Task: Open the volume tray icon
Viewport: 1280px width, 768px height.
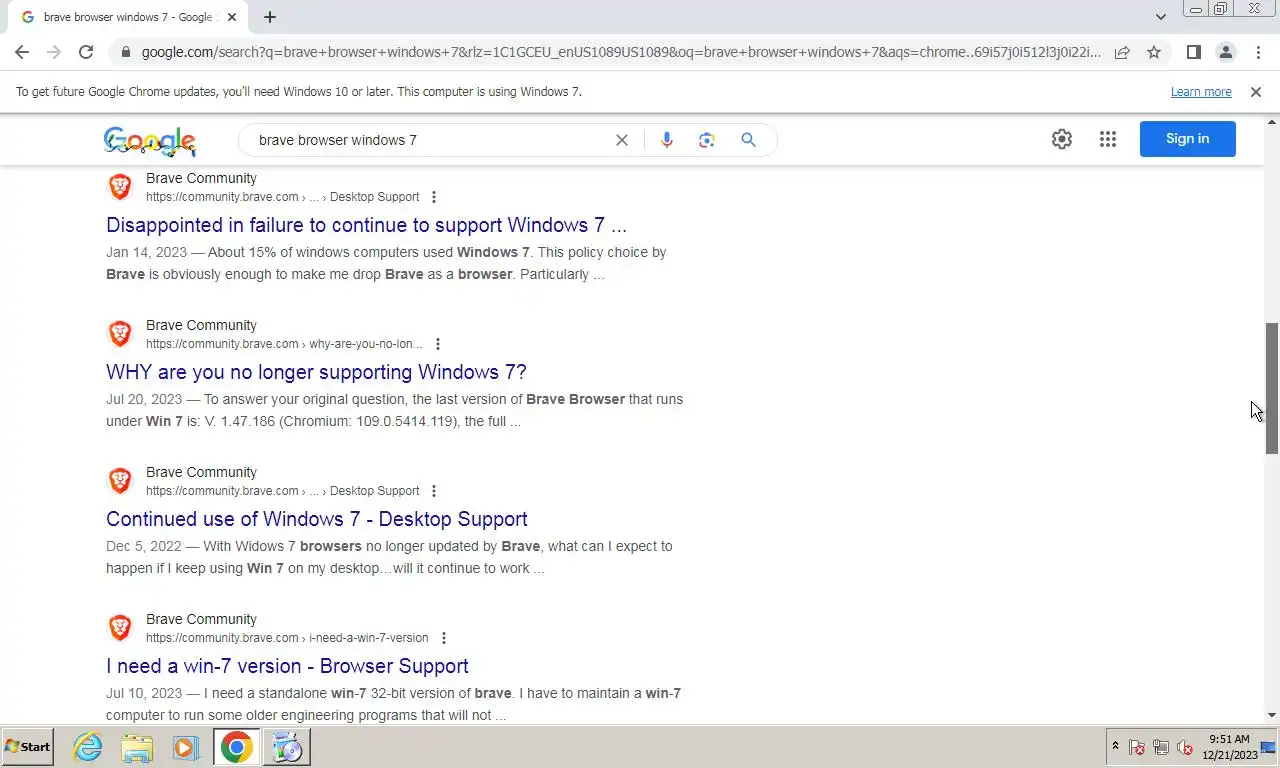Action: [x=1185, y=747]
